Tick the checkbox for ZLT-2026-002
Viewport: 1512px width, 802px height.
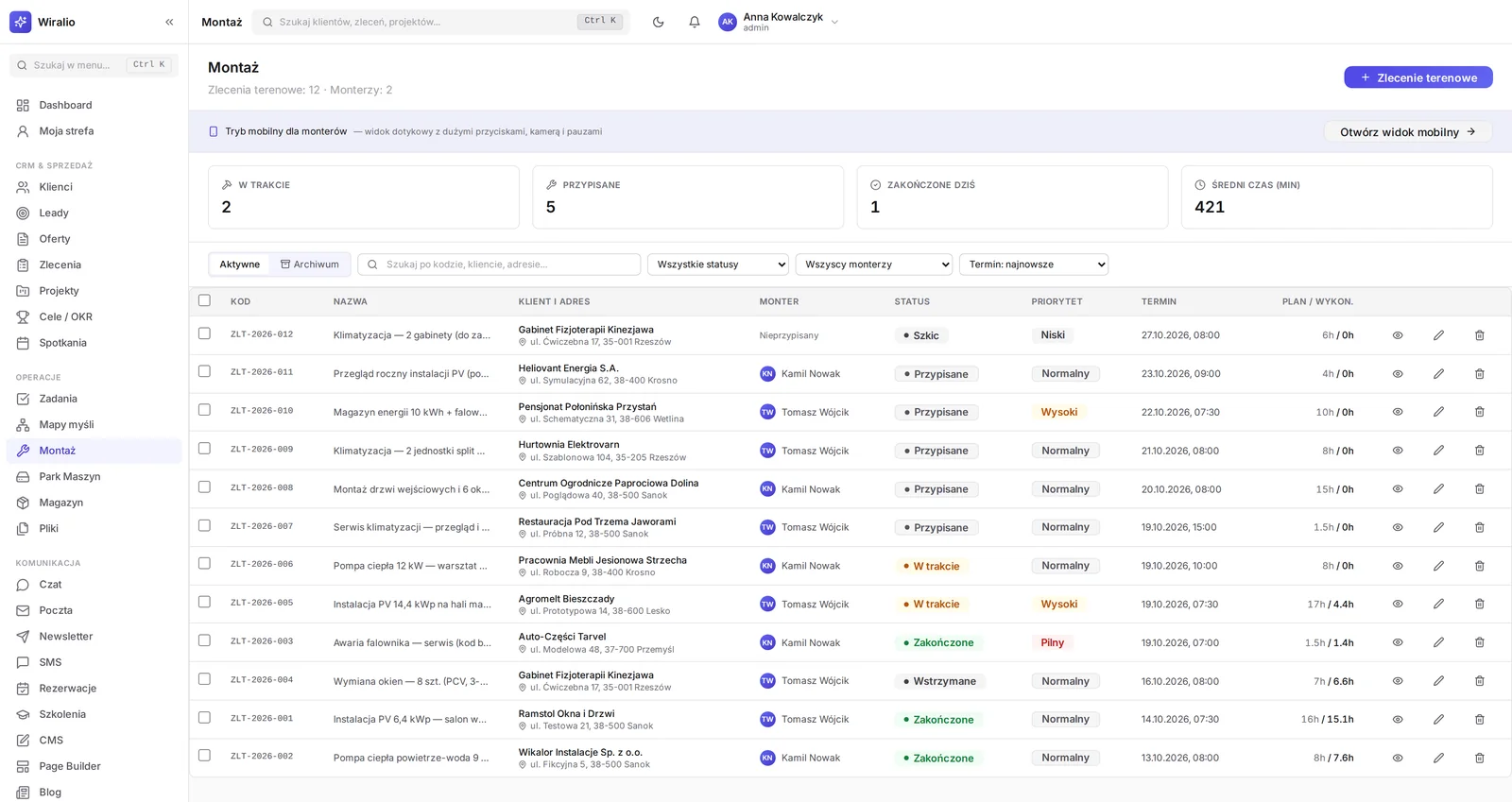point(204,756)
